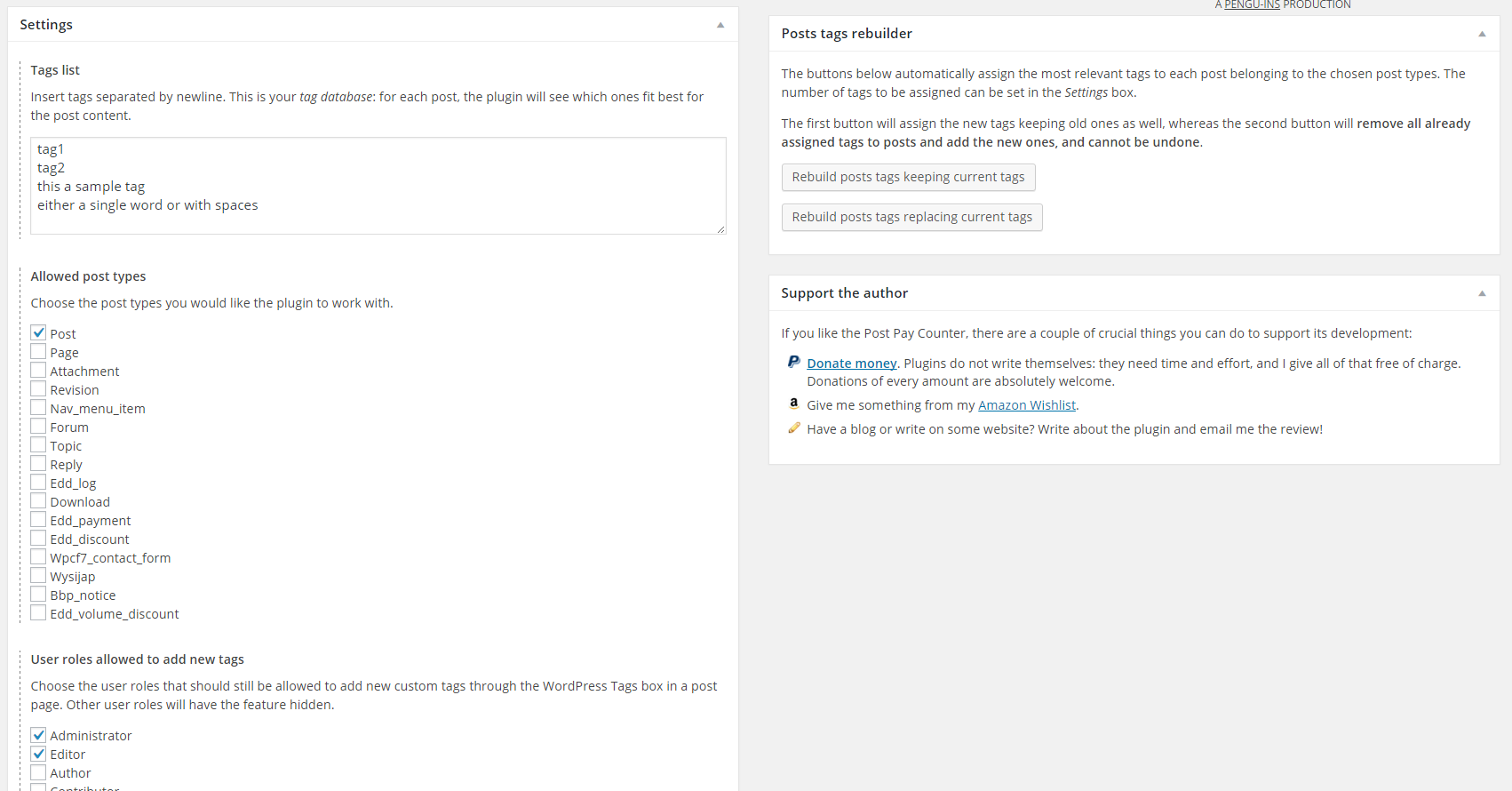1512x791 pixels.
Task: Check the Edd_volume_discount post type
Action: click(x=38, y=613)
